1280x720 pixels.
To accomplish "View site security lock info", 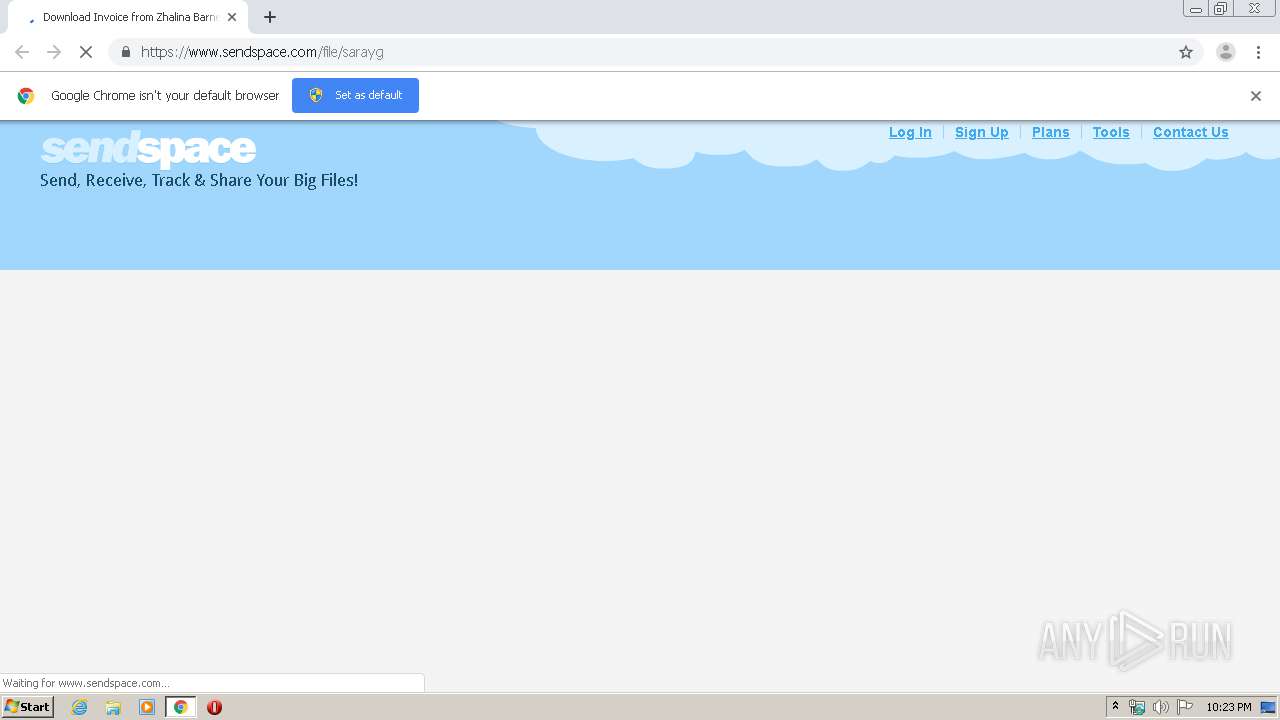I will [x=125, y=52].
